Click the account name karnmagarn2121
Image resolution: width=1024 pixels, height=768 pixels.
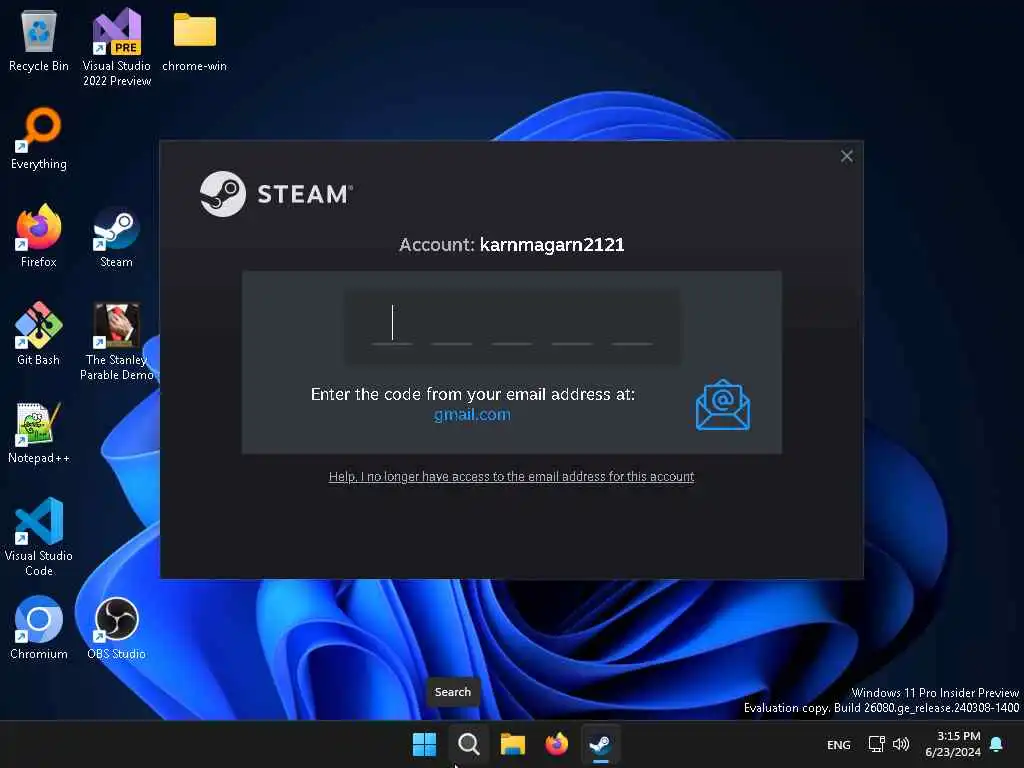point(552,245)
